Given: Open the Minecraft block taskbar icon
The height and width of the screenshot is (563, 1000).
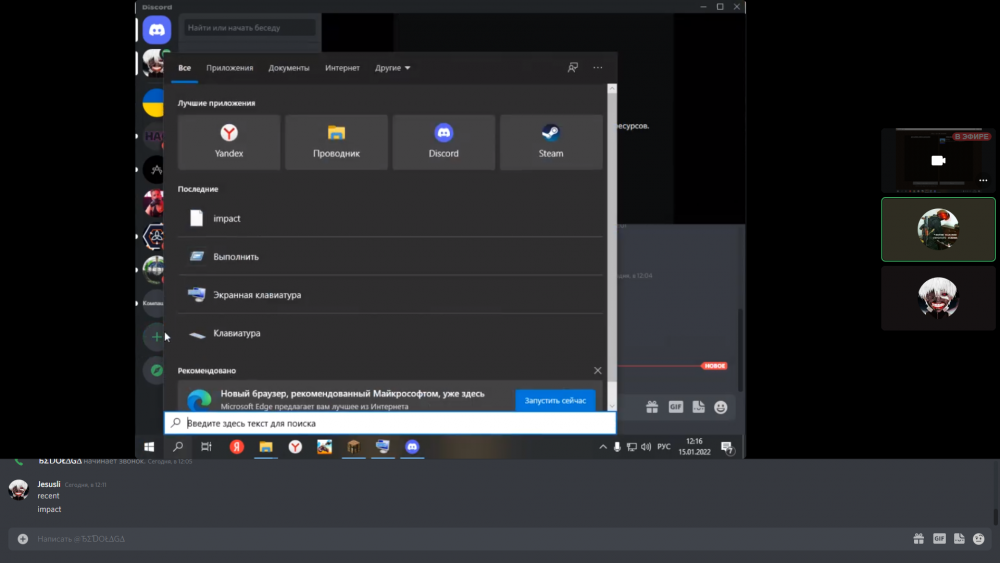Looking at the screenshot, I should tap(353, 447).
